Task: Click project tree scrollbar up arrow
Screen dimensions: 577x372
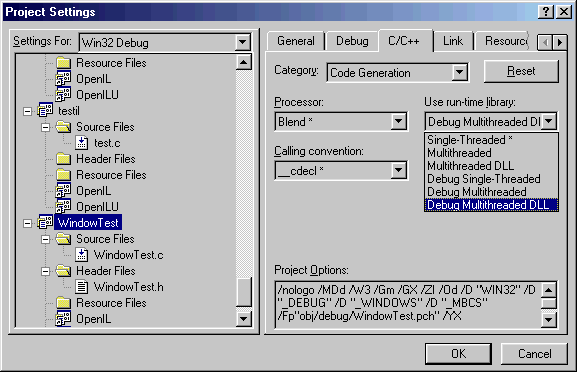Action: (x=244, y=62)
